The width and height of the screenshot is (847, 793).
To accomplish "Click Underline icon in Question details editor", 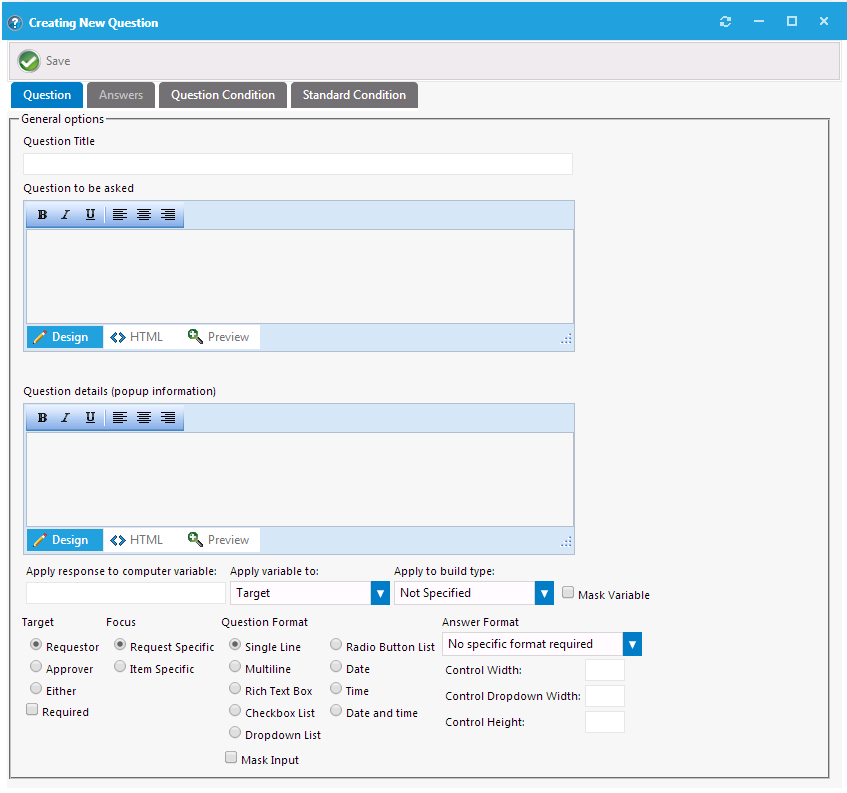I will point(90,418).
